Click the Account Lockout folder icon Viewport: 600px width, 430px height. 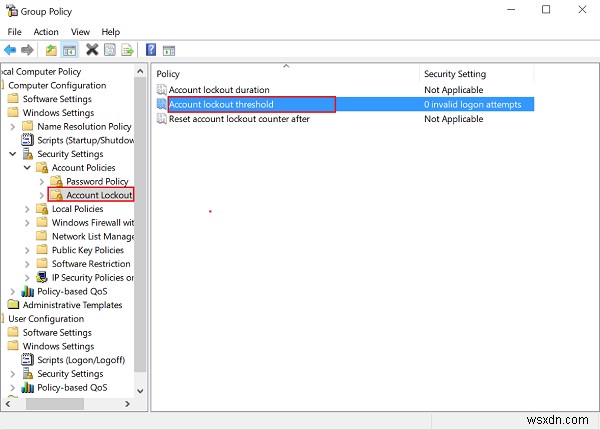(x=57, y=195)
